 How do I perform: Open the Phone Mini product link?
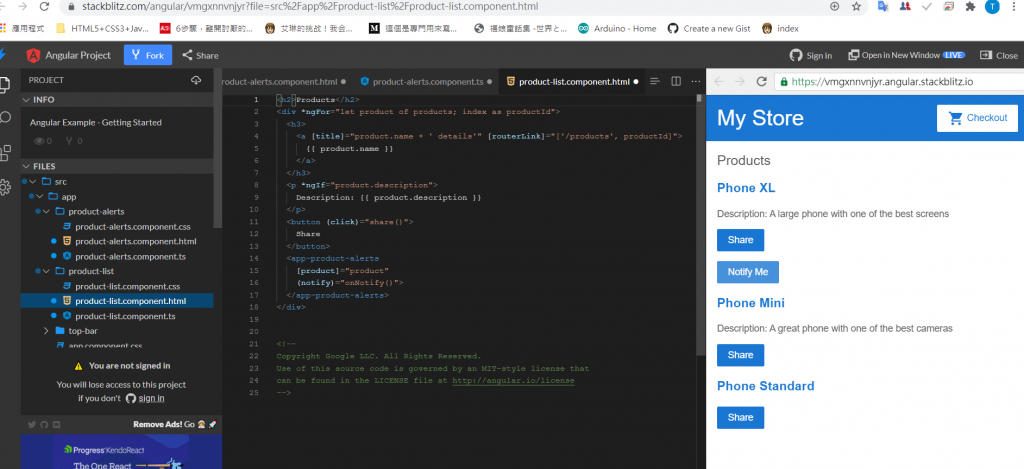751,303
